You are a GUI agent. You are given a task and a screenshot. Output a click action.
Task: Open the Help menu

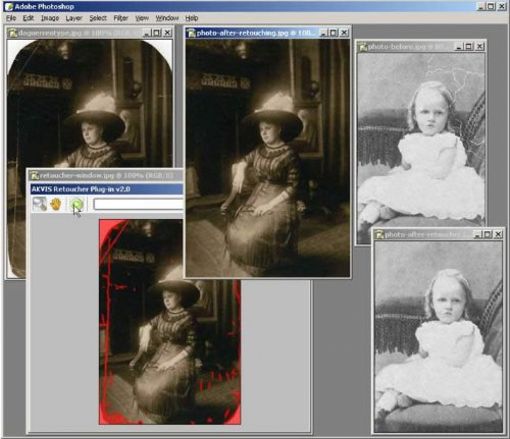click(192, 18)
